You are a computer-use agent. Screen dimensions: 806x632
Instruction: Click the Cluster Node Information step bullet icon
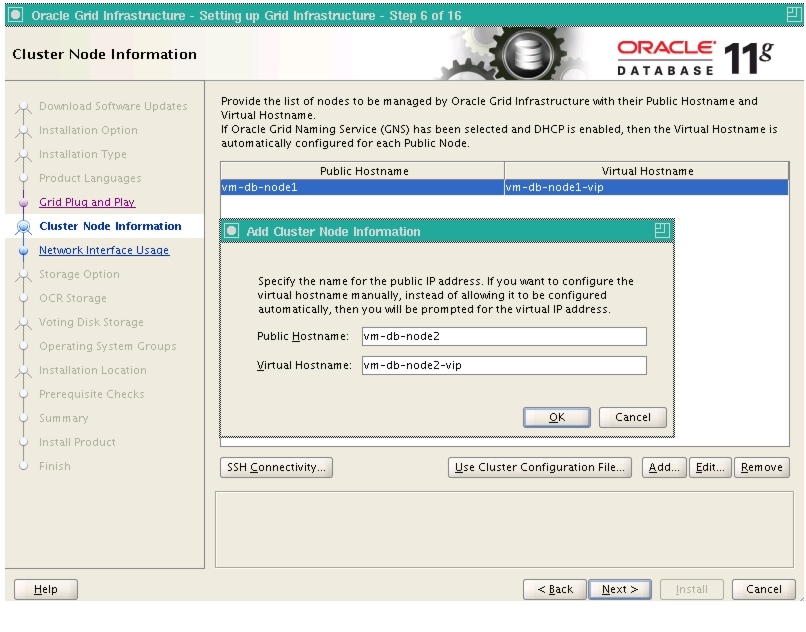pos(23,226)
